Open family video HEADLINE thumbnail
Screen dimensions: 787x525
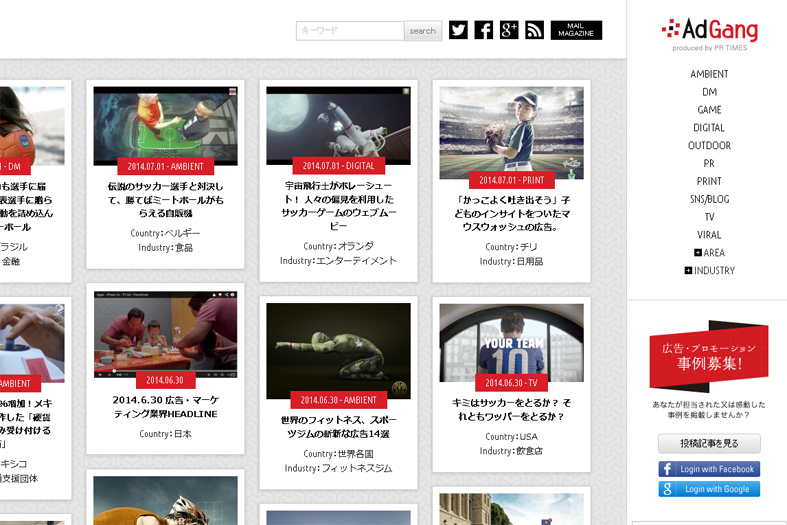pyautogui.click(x=166, y=334)
